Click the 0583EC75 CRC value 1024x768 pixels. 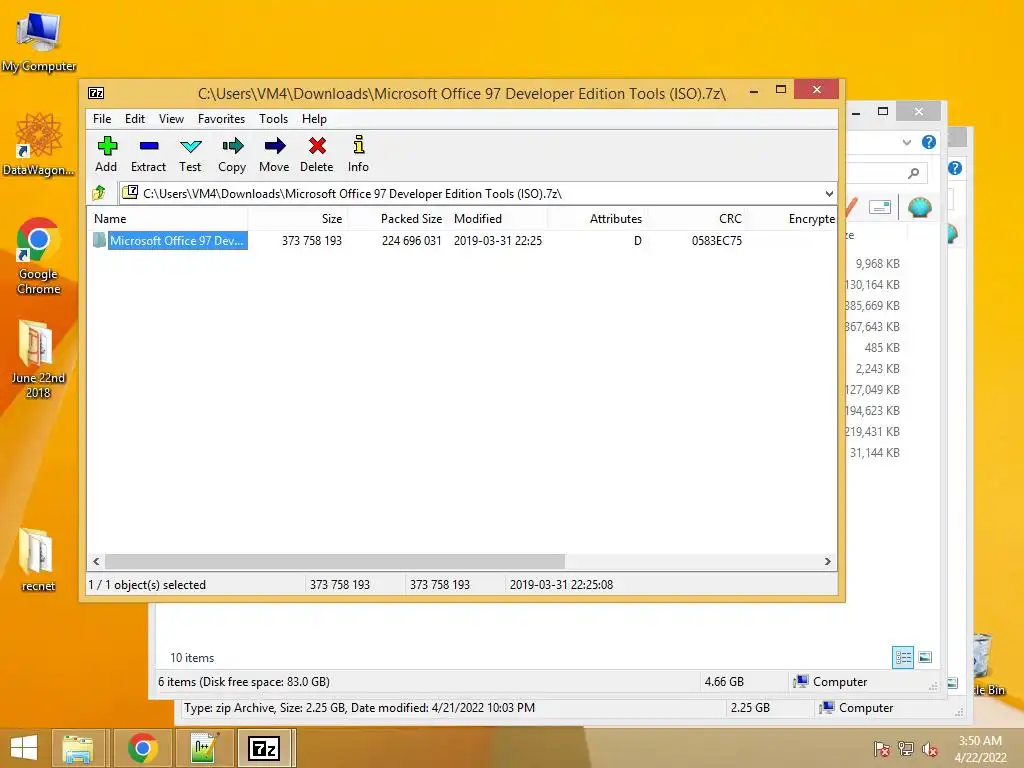click(716, 240)
